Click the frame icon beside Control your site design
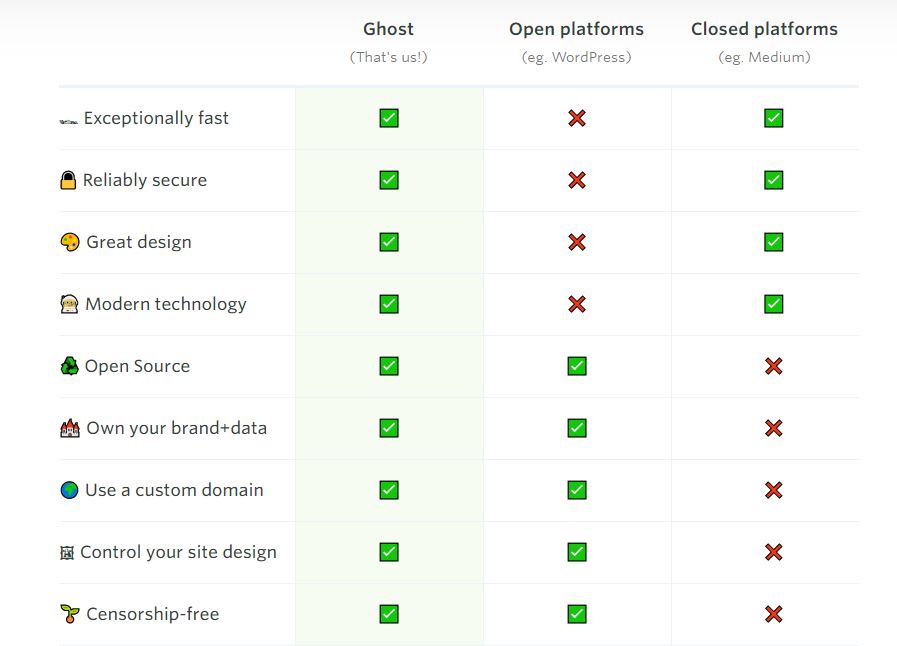897x646 pixels. pos(67,553)
